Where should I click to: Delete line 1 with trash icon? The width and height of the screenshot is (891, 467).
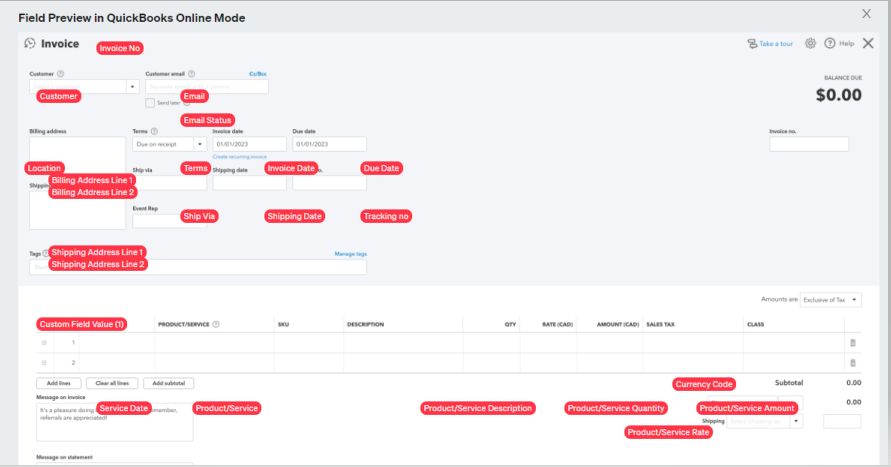852,343
